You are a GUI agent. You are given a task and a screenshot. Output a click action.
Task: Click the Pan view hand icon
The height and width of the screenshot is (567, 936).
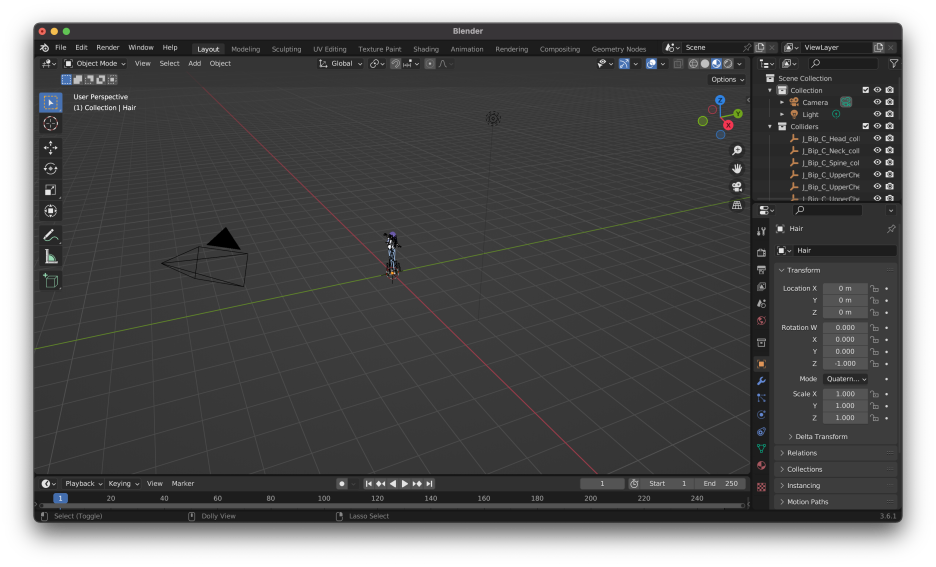(737, 169)
